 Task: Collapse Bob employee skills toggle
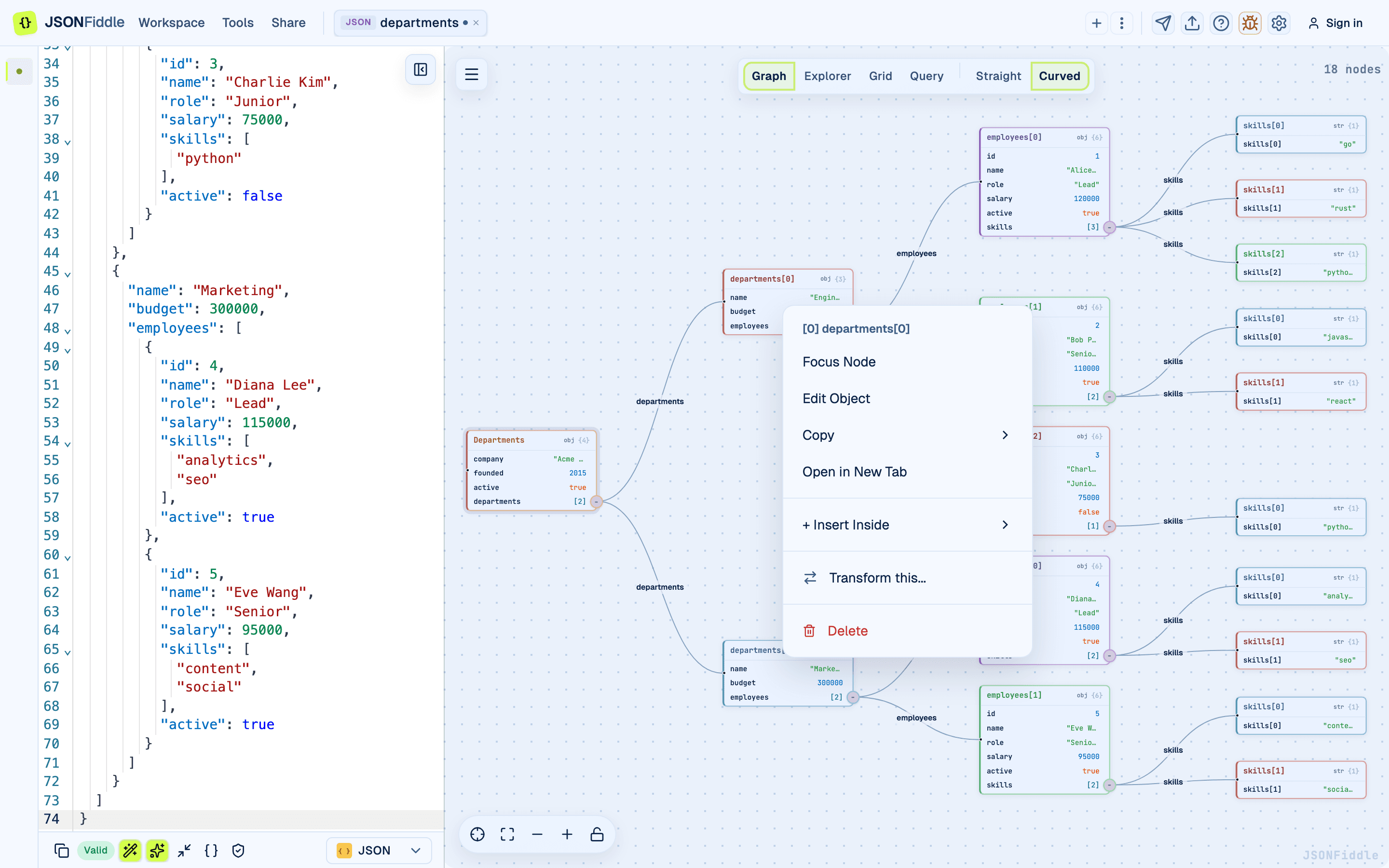click(x=1109, y=397)
